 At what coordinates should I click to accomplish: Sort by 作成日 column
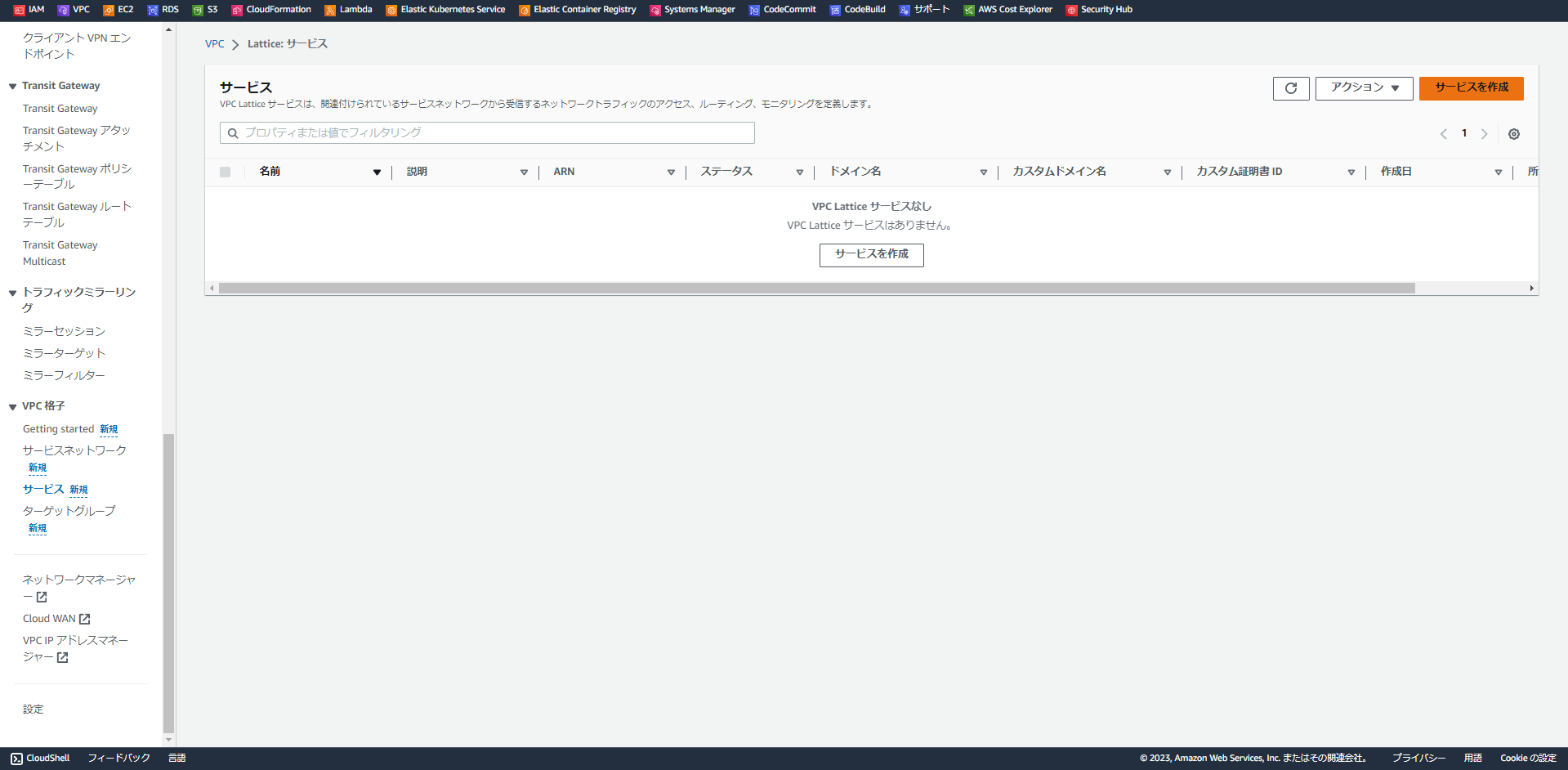[x=1499, y=172]
